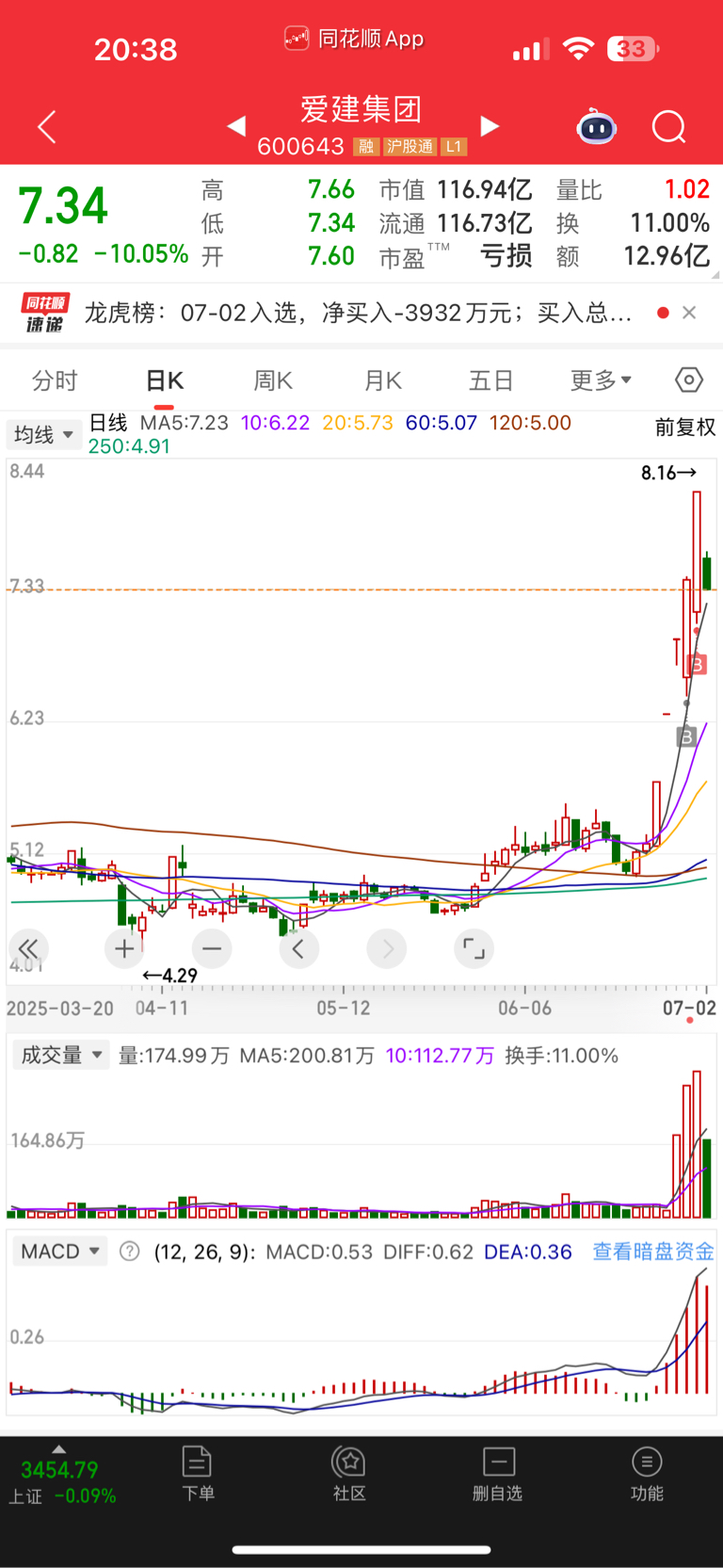Switch to next stock with right triangle
This screenshot has height=1568, width=723.
click(490, 126)
